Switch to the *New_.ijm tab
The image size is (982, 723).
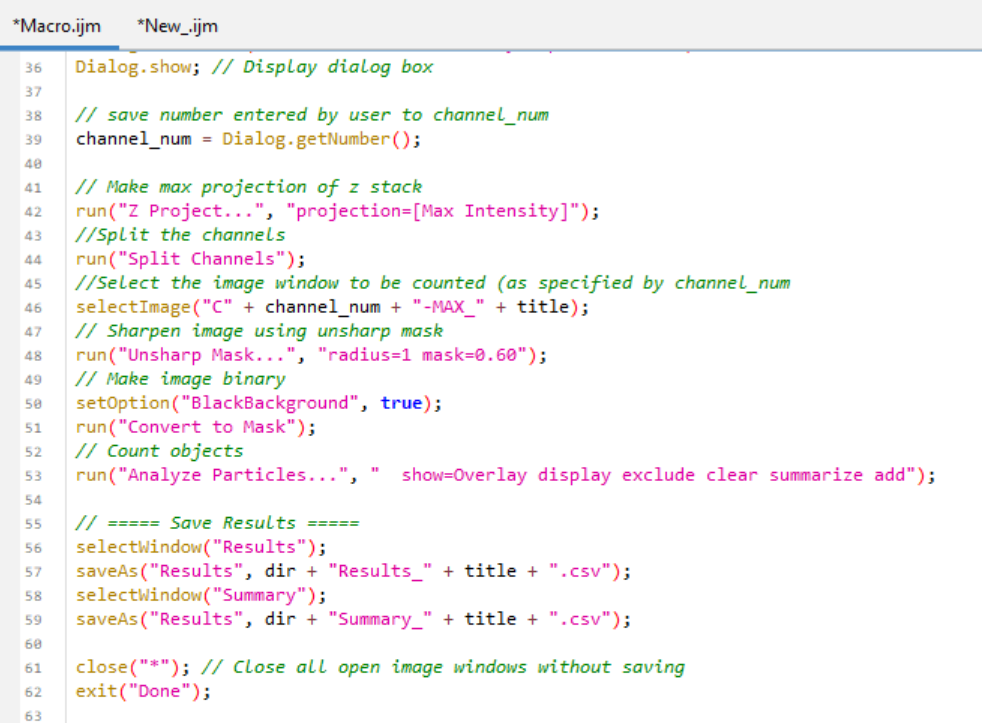(x=177, y=26)
